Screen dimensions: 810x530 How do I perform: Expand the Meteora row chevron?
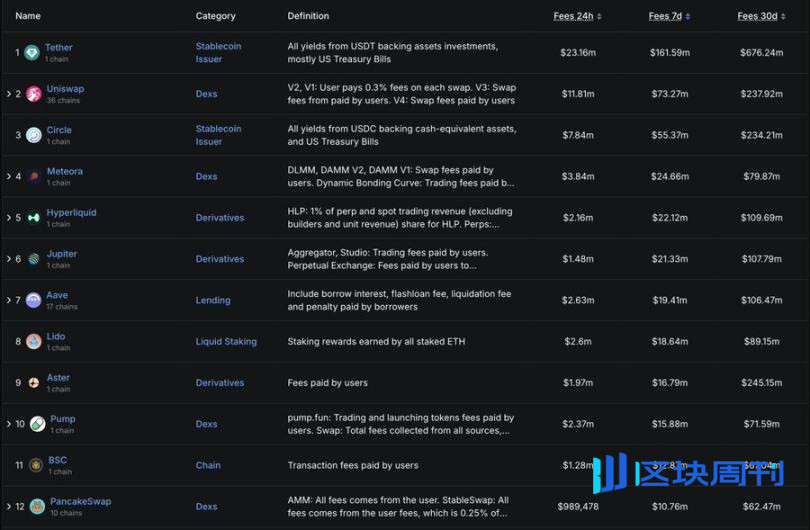point(8,177)
